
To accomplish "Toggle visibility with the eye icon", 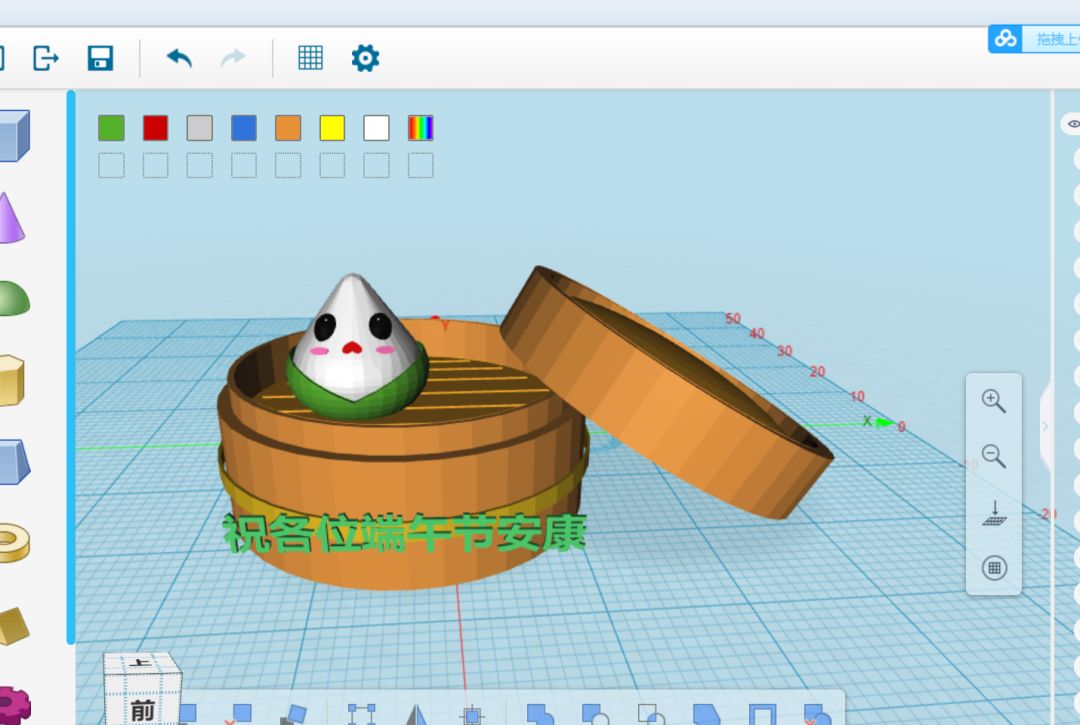I will 1072,124.
